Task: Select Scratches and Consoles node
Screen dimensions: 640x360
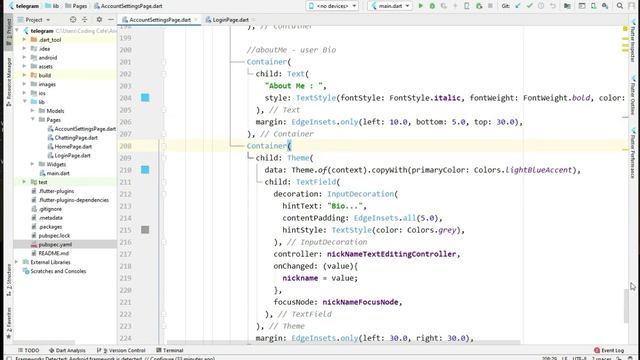Action: [x=58, y=271]
